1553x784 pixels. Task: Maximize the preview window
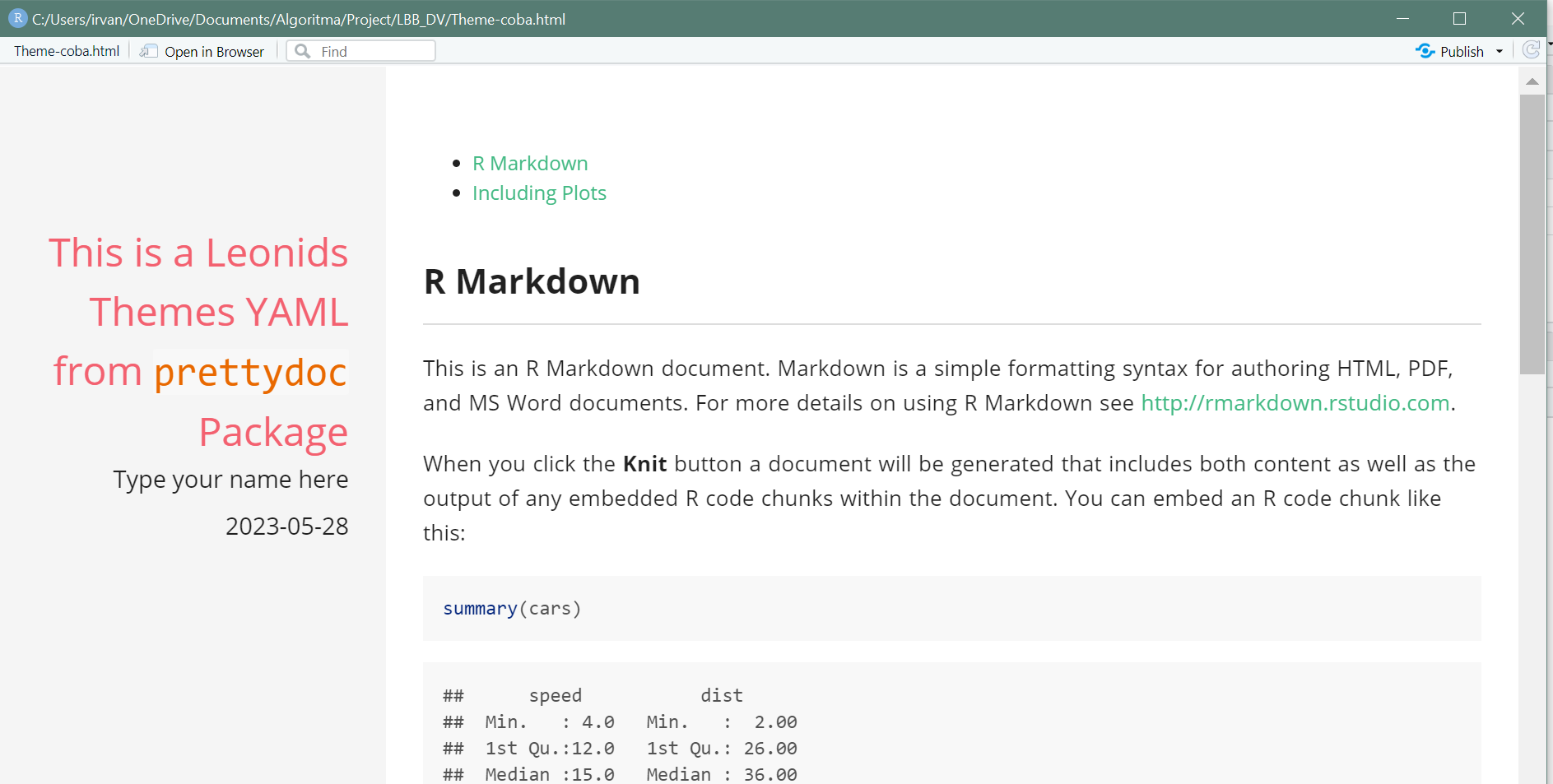tap(1459, 18)
